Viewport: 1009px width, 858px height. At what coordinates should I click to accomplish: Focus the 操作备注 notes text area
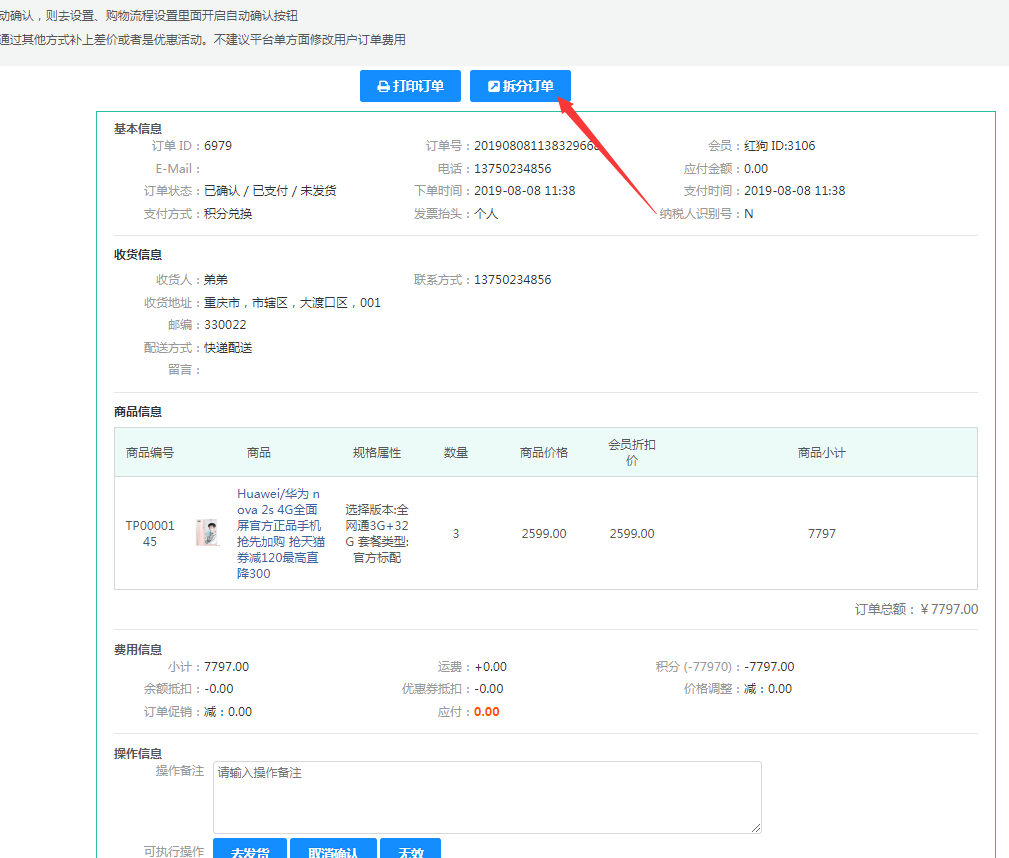[x=487, y=797]
